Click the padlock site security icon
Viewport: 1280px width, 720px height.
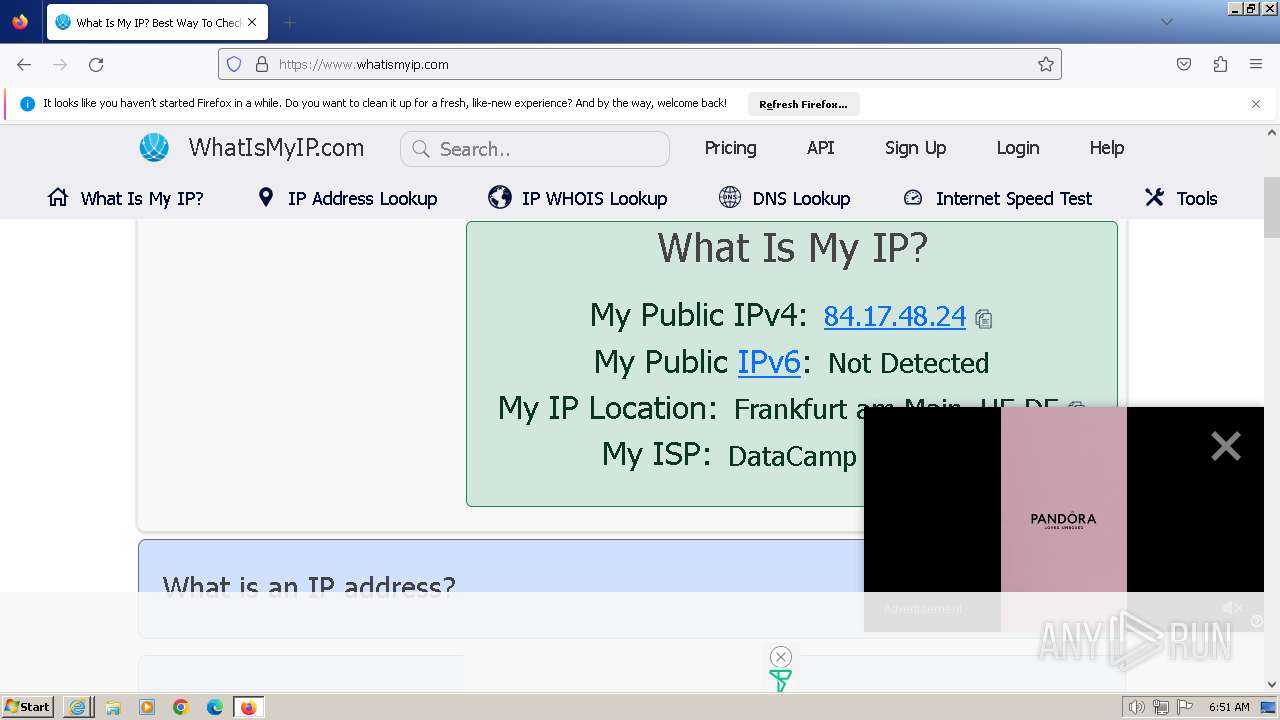pyautogui.click(x=262, y=64)
